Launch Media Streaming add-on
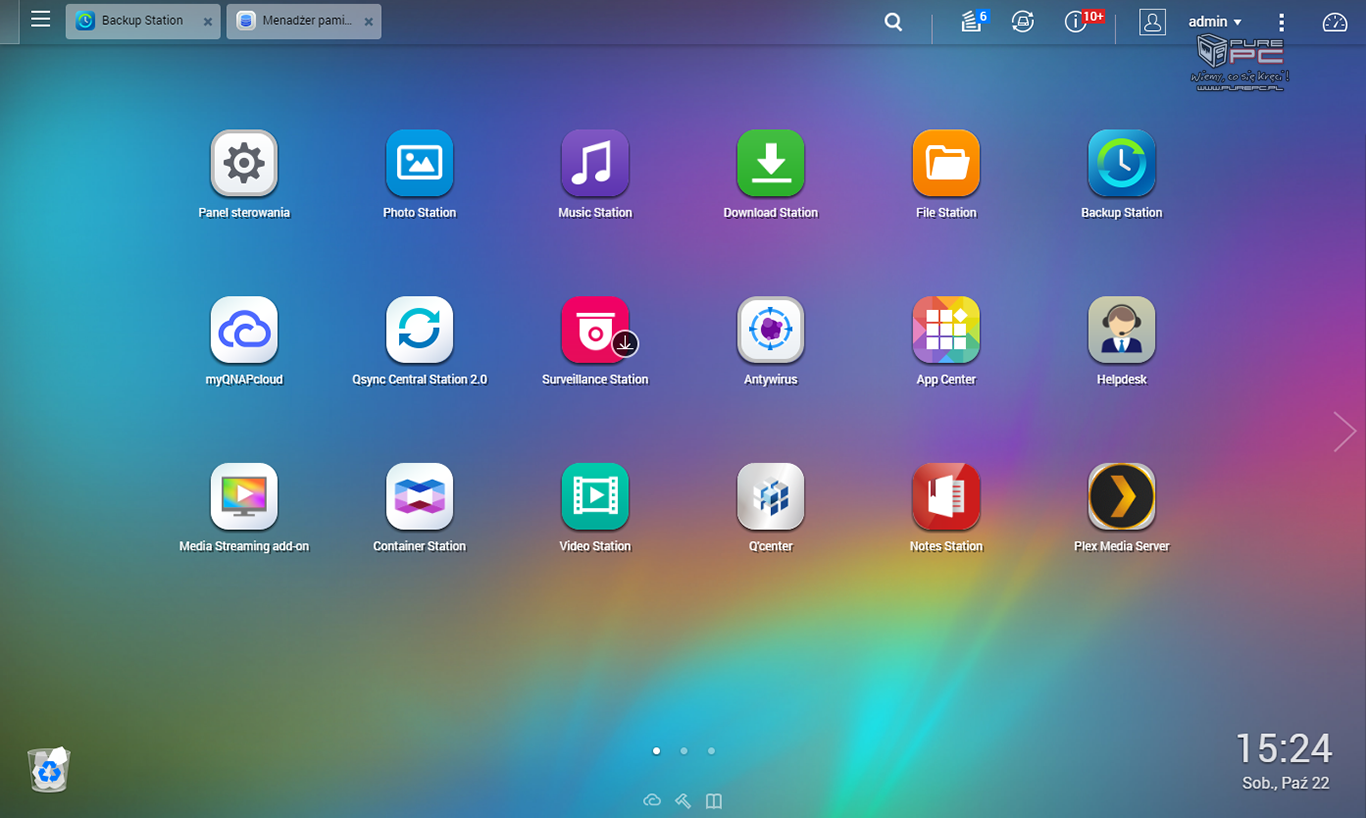Image resolution: width=1366 pixels, height=818 pixels. point(244,497)
